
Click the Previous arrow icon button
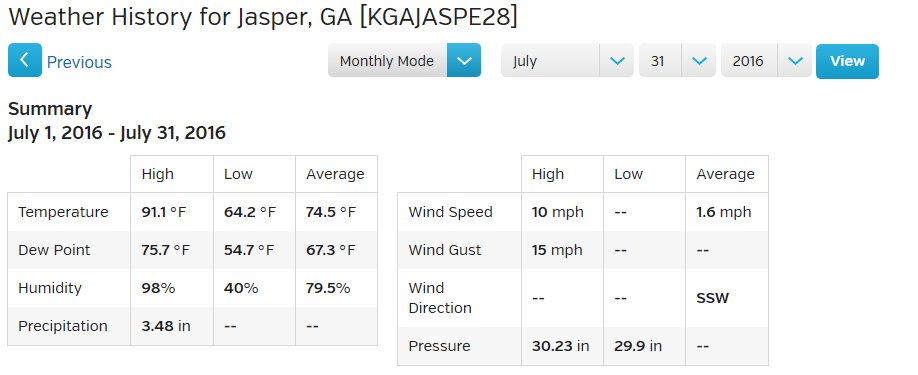[25, 60]
